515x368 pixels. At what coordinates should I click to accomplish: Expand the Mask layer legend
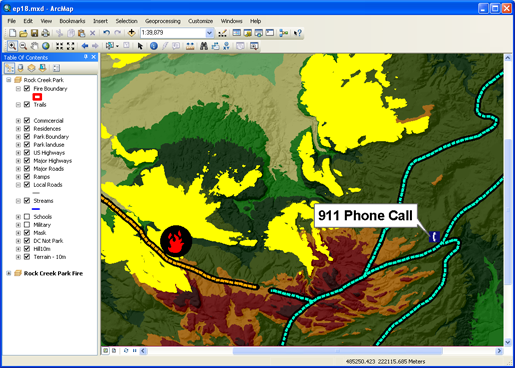click(x=18, y=233)
